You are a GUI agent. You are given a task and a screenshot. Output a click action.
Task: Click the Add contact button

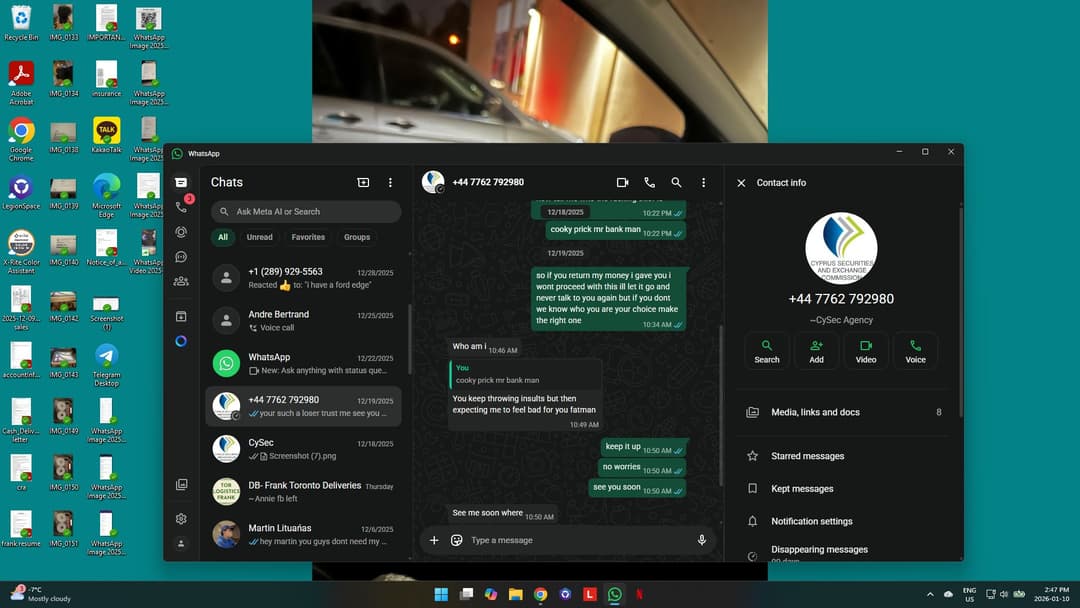816,350
